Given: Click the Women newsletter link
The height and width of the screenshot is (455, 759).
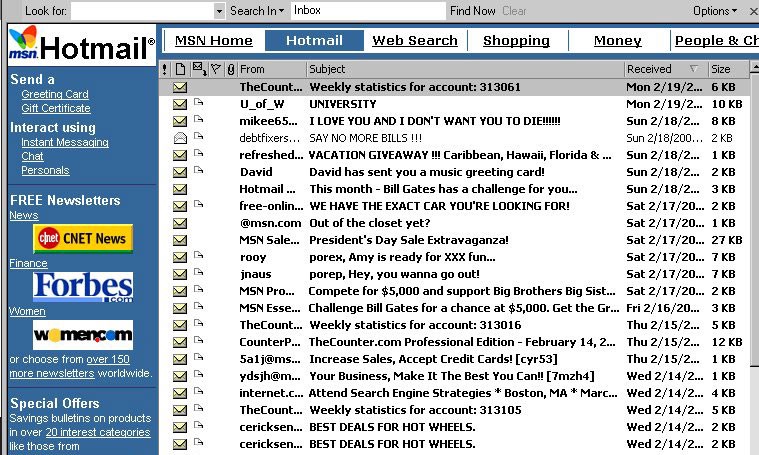Looking at the screenshot, I should [27, 311].
